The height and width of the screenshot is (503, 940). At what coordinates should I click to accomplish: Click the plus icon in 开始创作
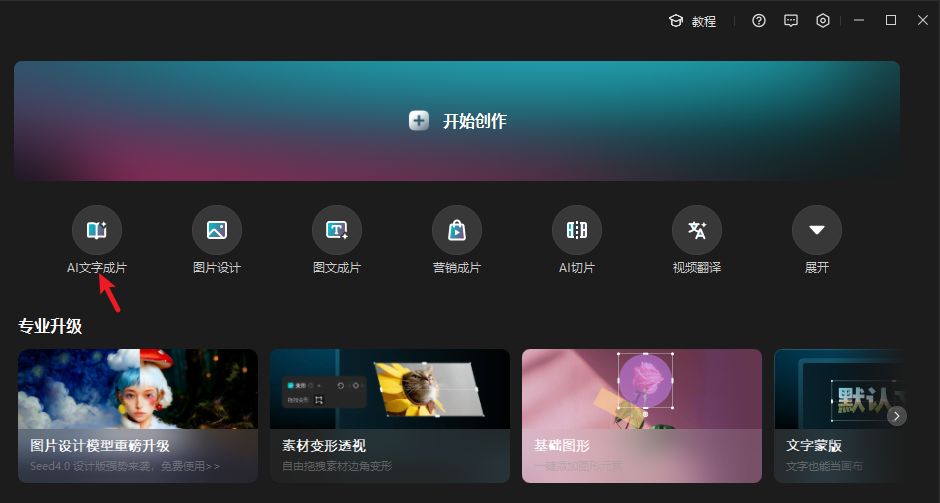point(419,121)
